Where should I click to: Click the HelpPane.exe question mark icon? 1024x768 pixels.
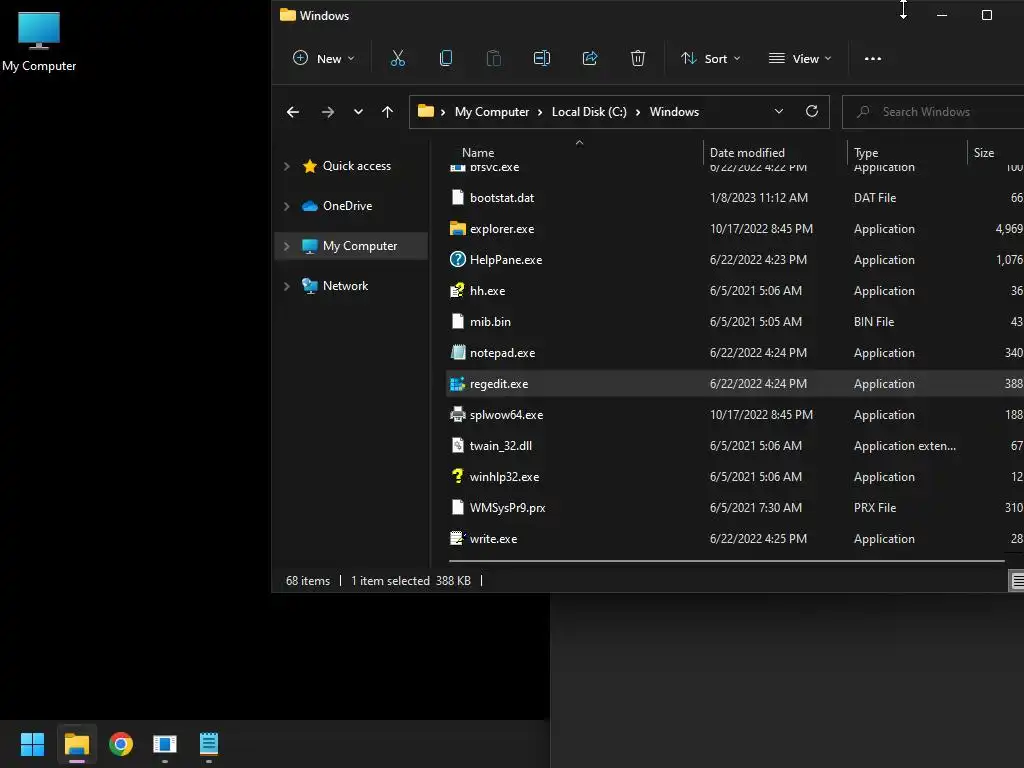click(x=458, y=259)
